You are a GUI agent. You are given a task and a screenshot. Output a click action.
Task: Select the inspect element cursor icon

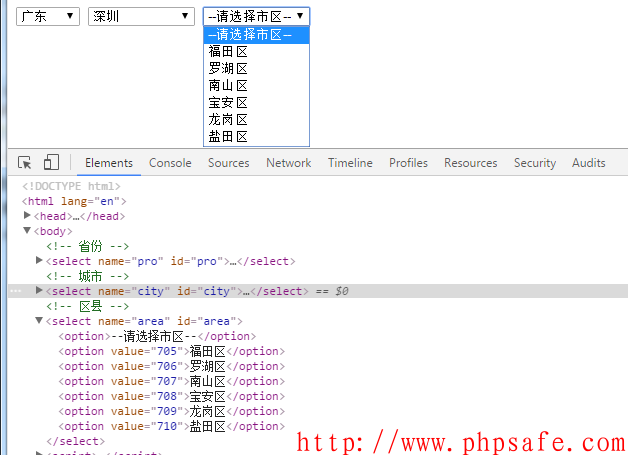pyautogui.click(x=25, y=163)
